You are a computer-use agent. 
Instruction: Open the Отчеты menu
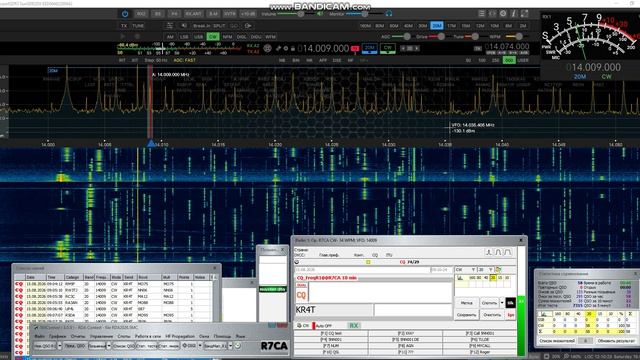coord(78,336)
